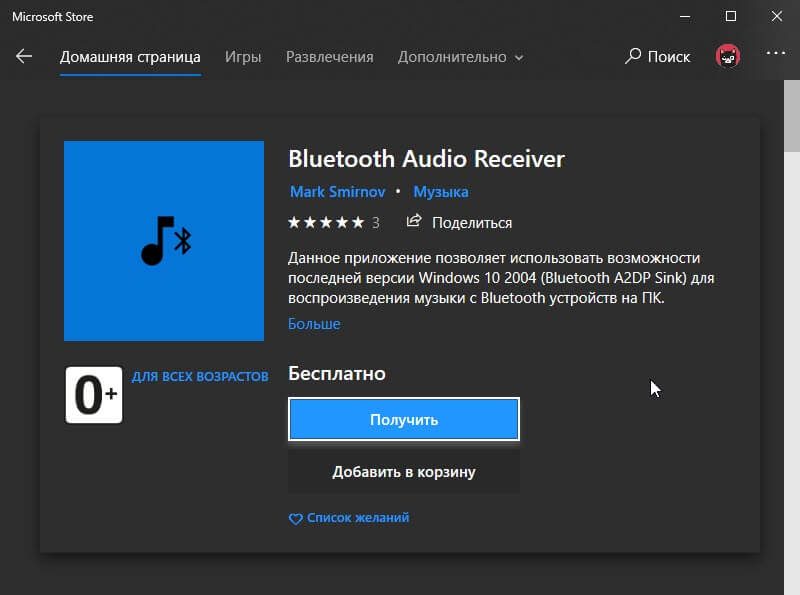Image resolution: width=800 pixels, height=595 pixels.
Task: Click the Bluetooth Audio Receiver title text
Action: coord(427,159)
